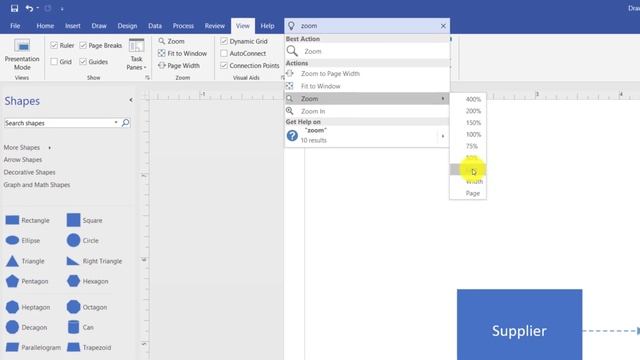The image size is (640, 360).
Task: Click the Save icon in quick access toolbar
Action: point(14,8)
